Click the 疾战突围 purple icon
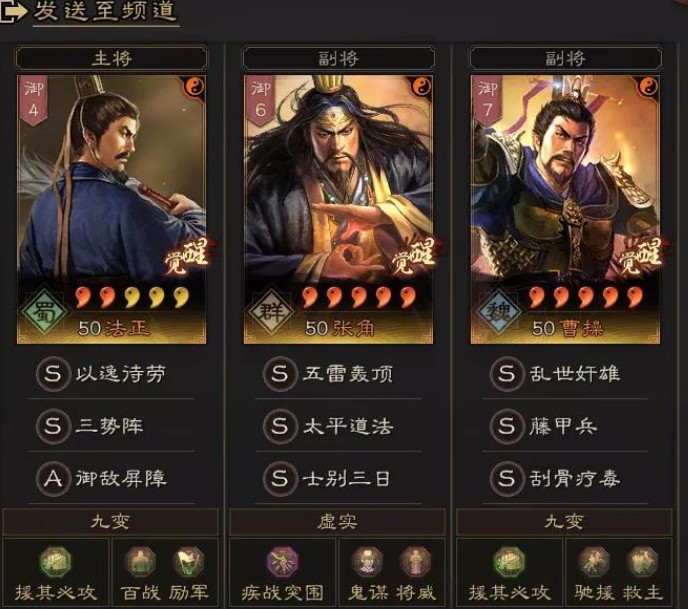Viewport: 688px width, 609px height. 283,562
